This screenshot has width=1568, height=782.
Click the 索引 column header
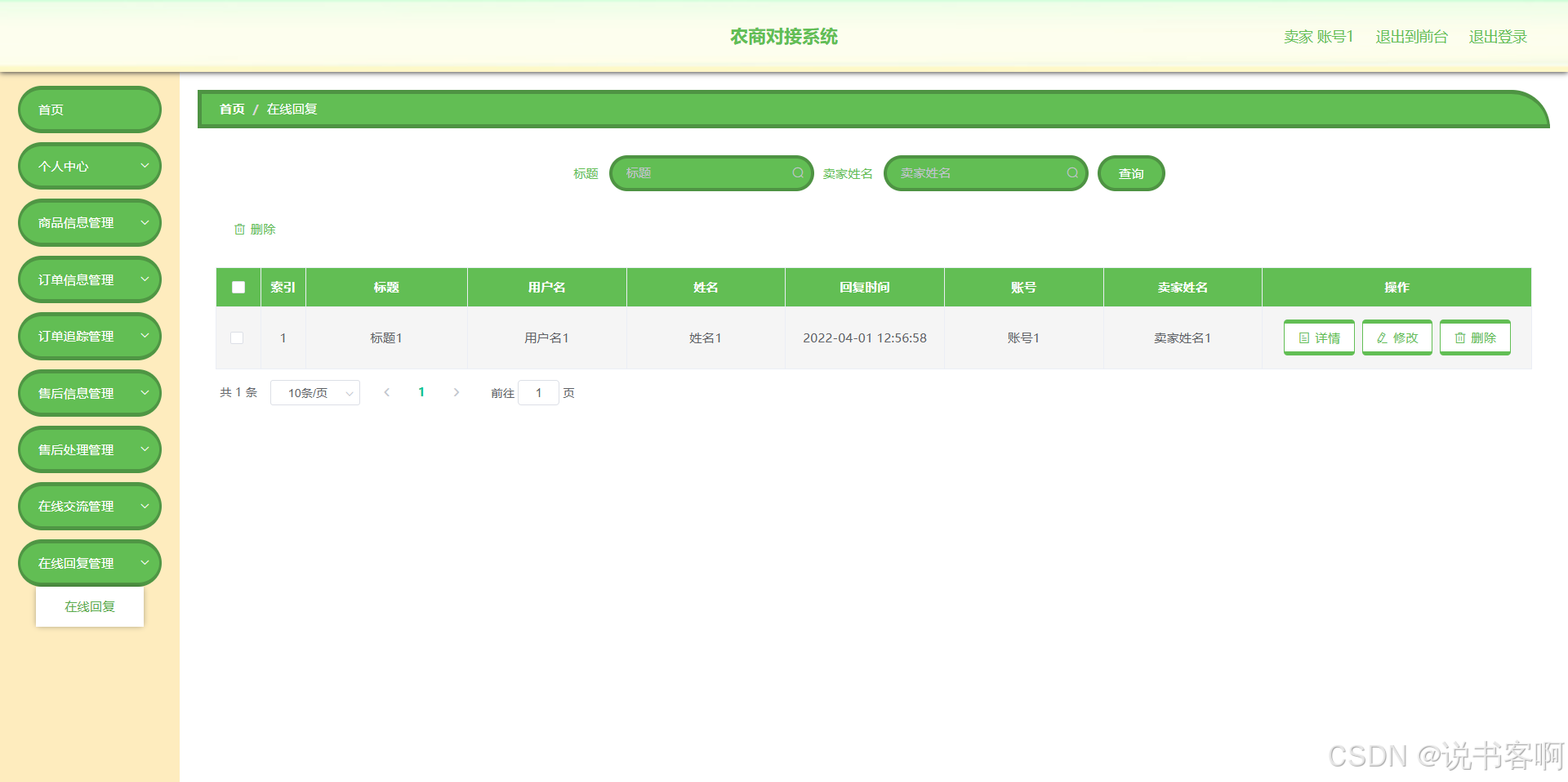pyautogui.click(x=283, y=288)
